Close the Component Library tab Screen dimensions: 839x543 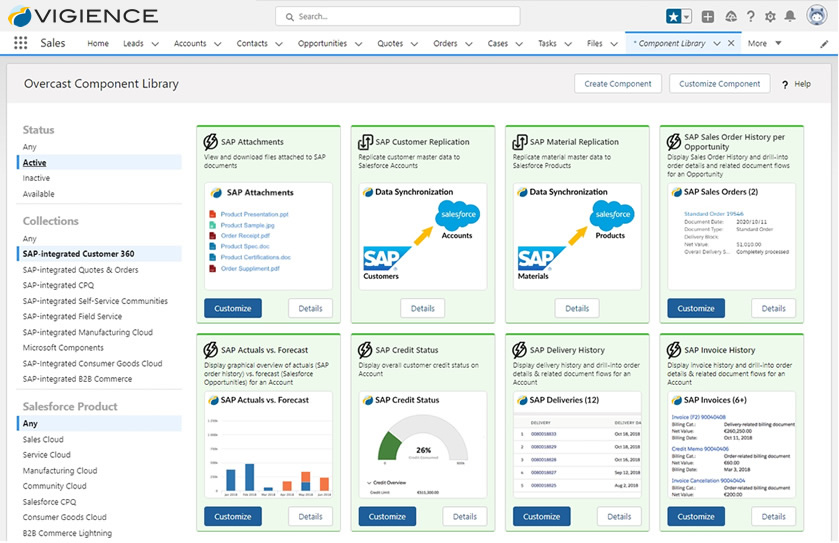pos(731,43)
